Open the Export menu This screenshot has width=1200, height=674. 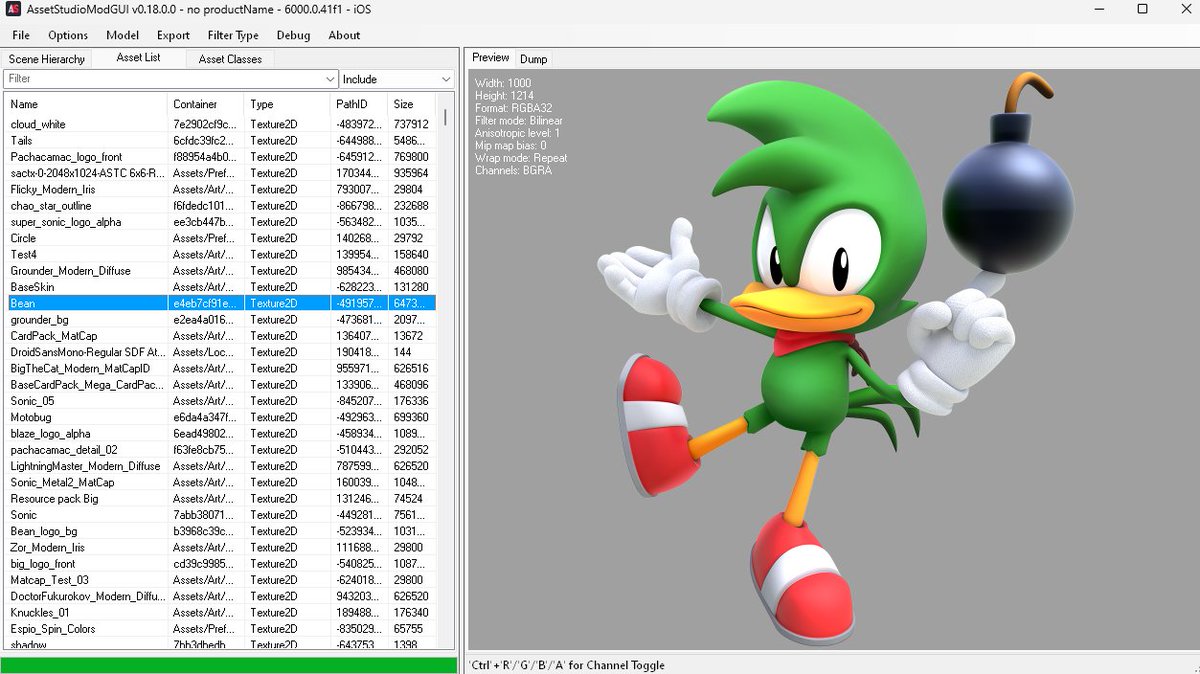(173, 35)
